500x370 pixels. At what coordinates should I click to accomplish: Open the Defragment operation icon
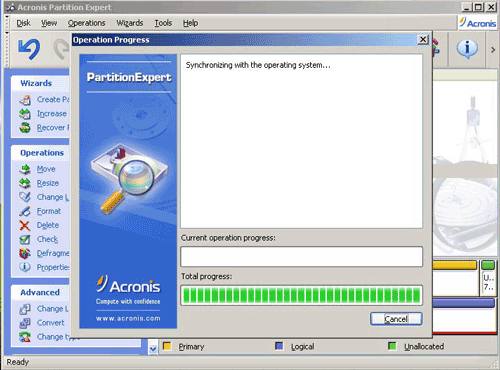pos(25,253)
